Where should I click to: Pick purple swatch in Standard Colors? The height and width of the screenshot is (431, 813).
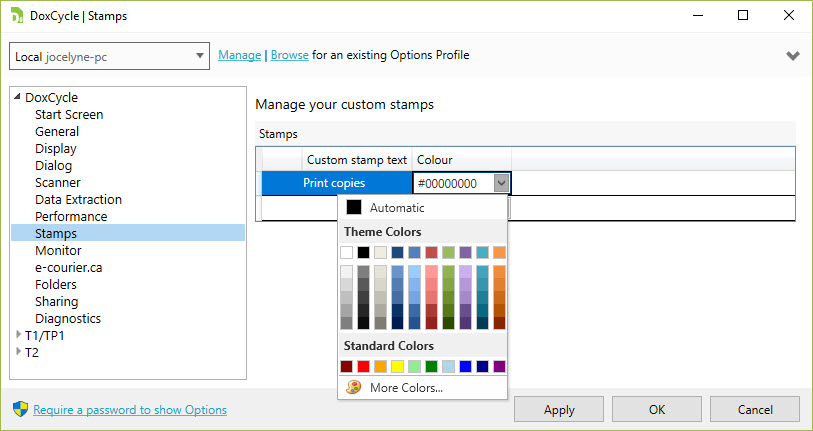click(499, 367)
